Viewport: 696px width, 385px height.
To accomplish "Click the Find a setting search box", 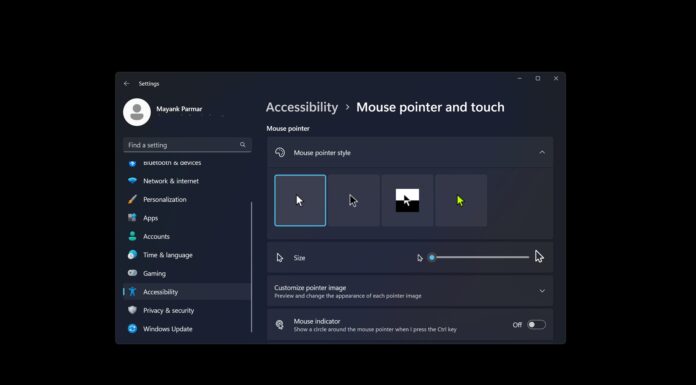I will pos(187,145).
